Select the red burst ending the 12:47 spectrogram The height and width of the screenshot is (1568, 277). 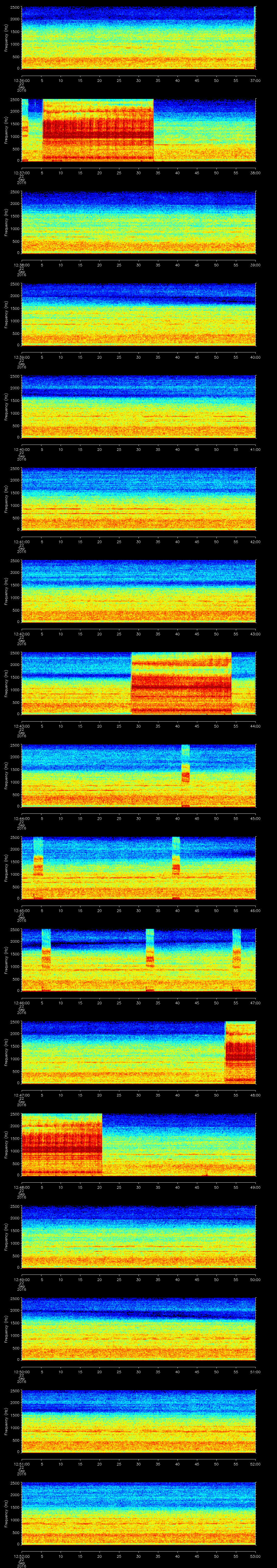240,1052
